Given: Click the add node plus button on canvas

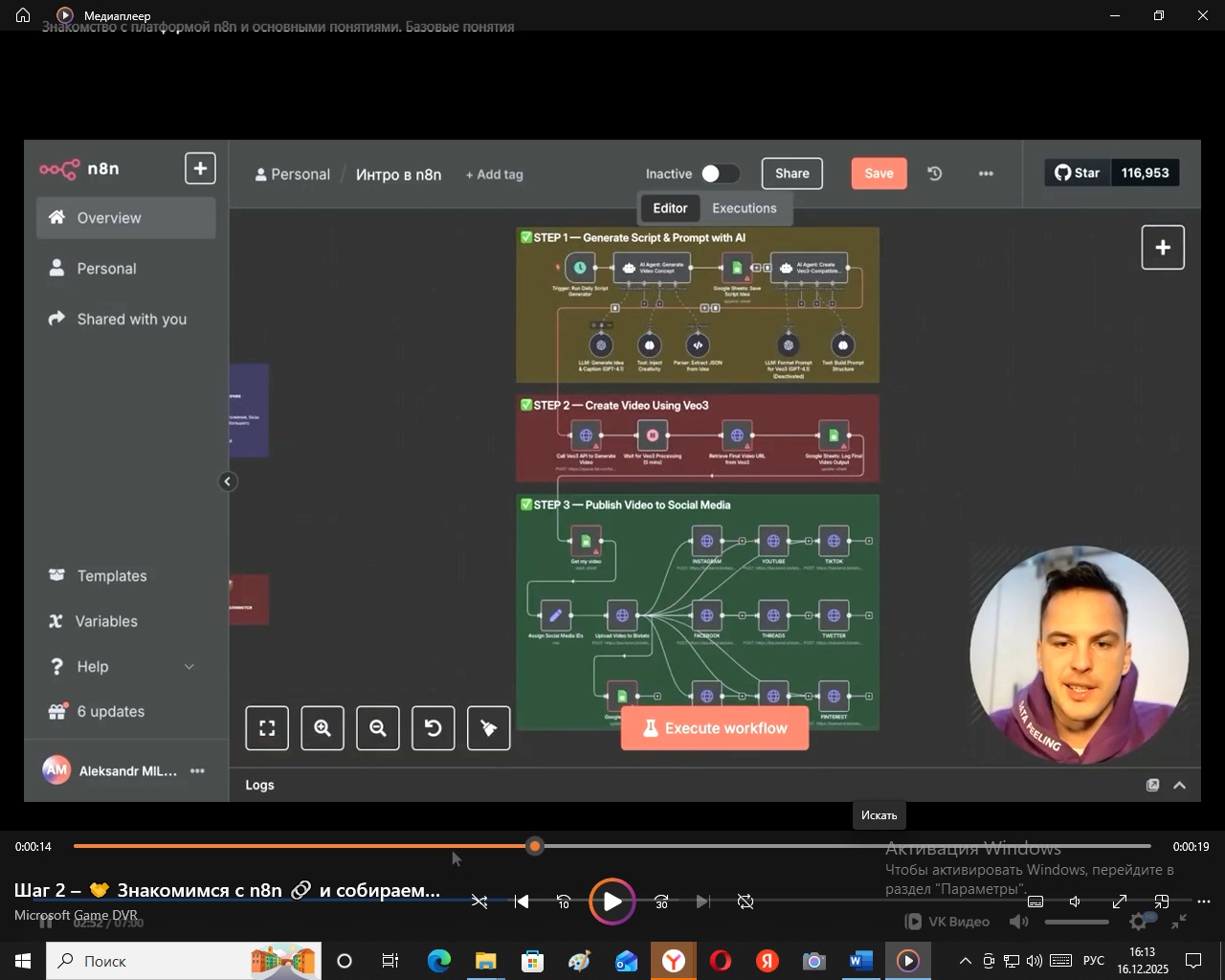Looking at the screenshot, I should (x=1163, y=248).
